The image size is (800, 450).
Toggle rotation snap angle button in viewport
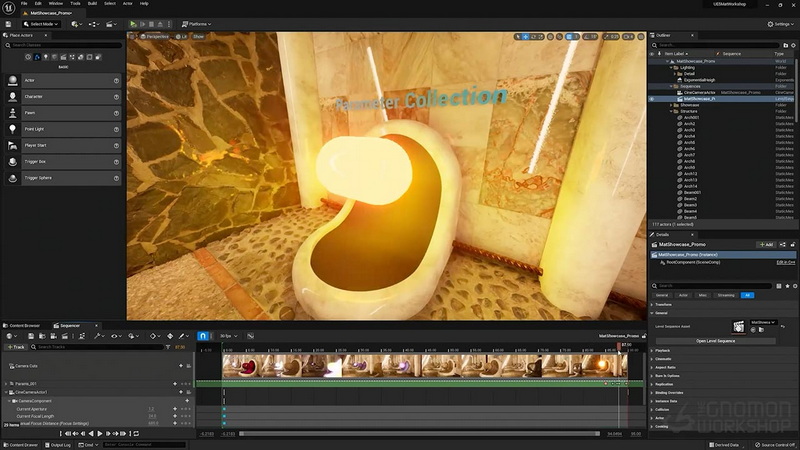tap(587, 37)
